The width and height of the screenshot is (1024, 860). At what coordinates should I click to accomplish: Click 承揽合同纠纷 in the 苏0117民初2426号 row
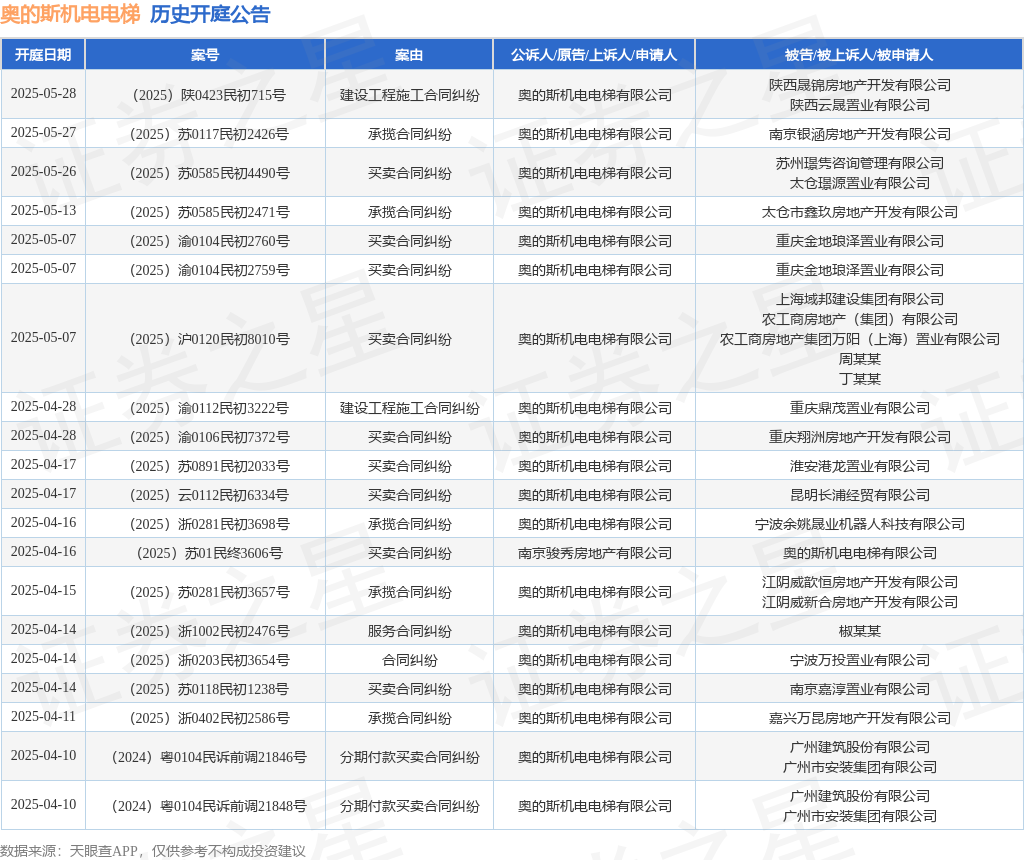409,135
